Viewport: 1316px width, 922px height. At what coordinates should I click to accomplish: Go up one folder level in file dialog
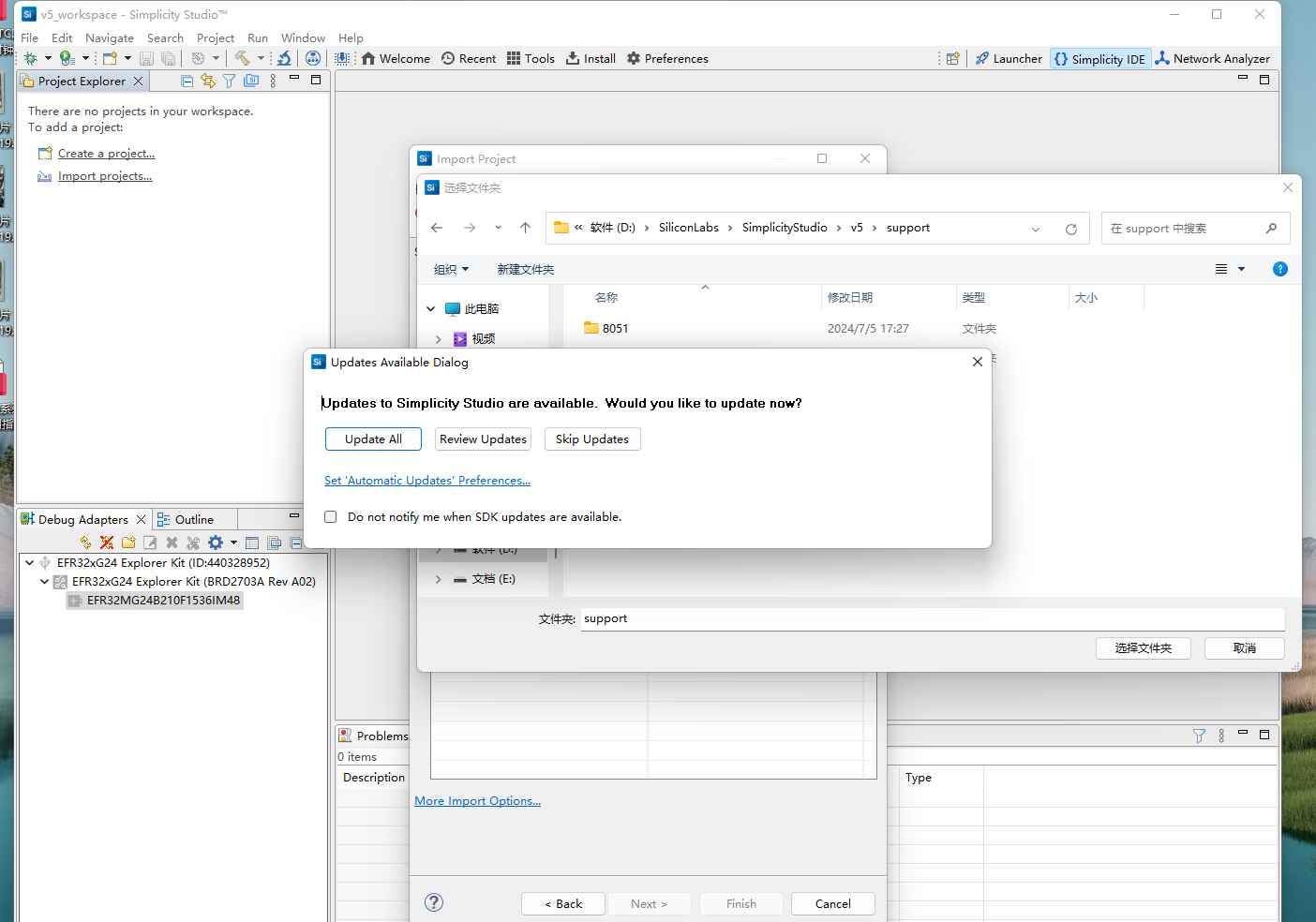[526, 228]
